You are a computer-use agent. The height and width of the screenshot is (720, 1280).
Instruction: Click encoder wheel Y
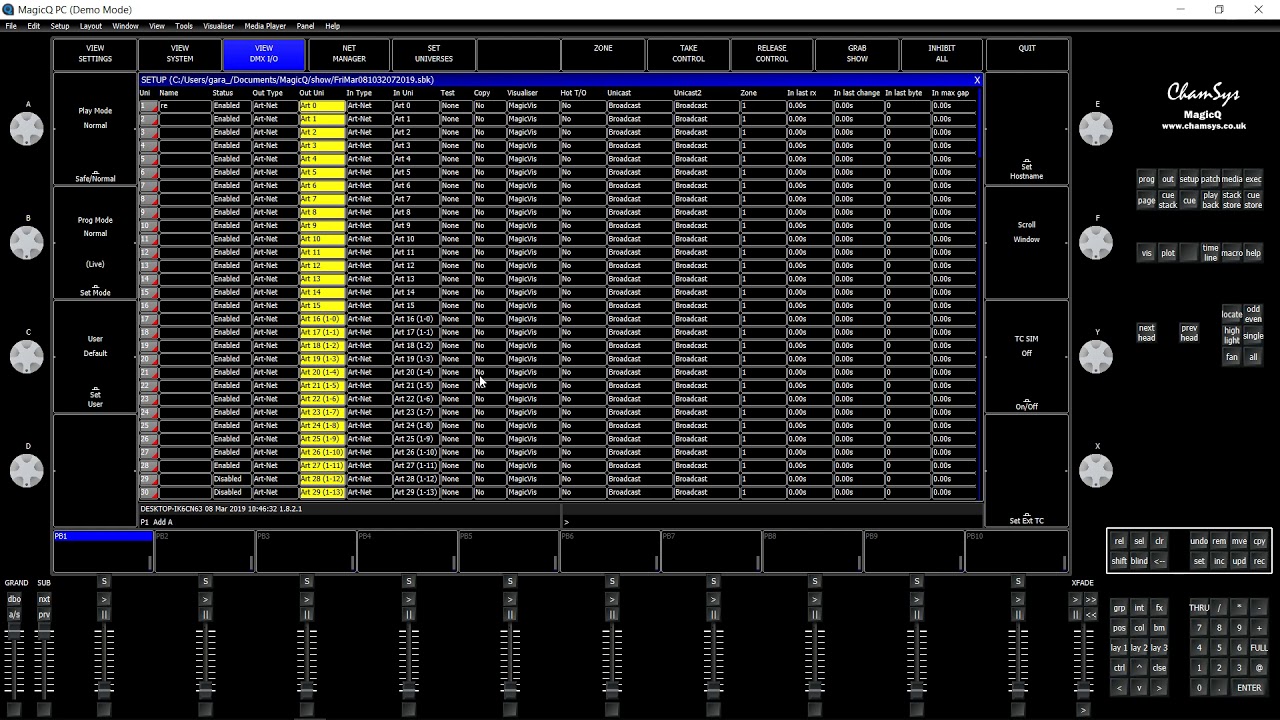pos(1096,356)
